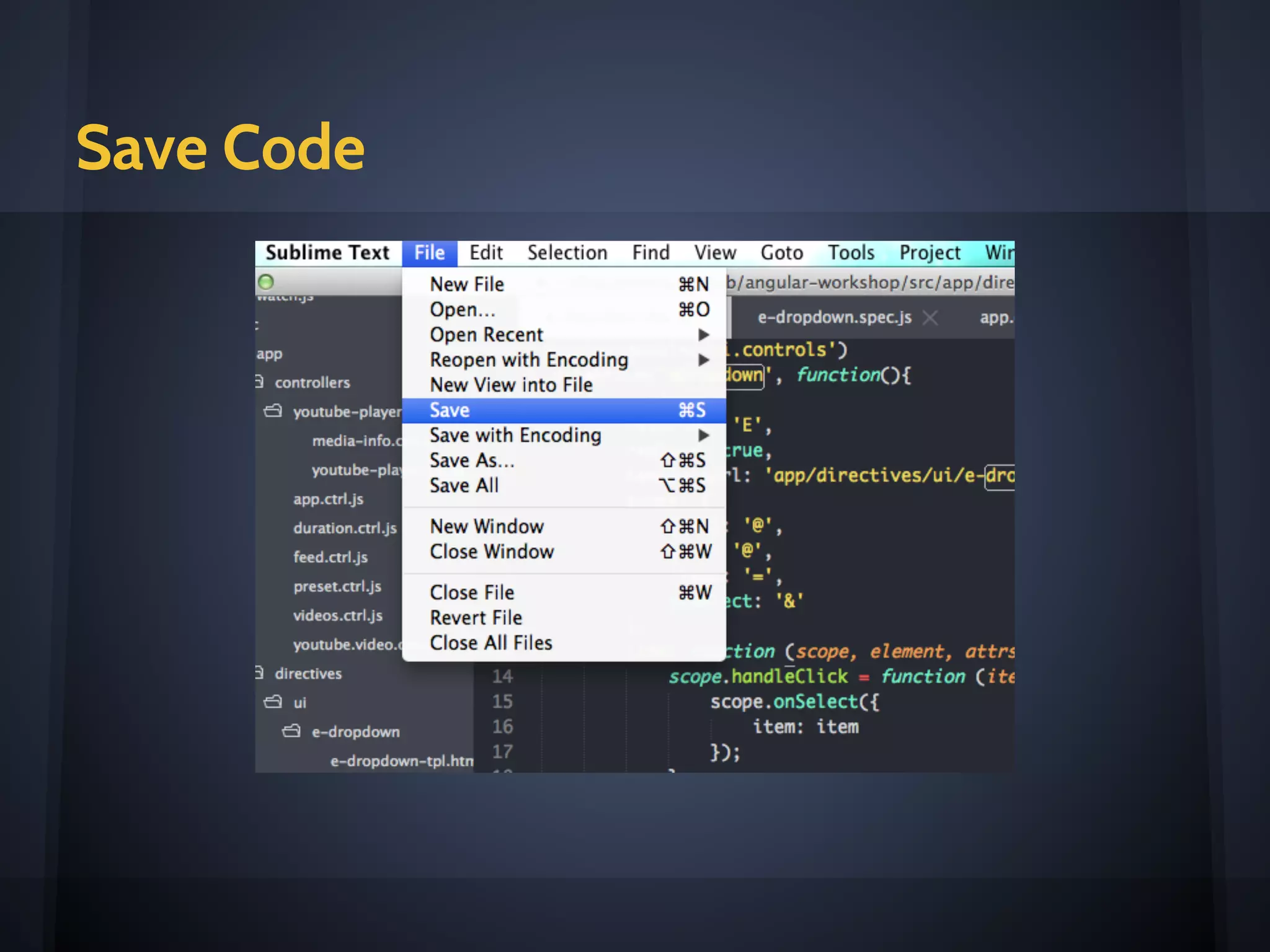Viewport: 1270px width, 952px height.
Task: Click the youtube-player folder icon
Action: point(273,411)
